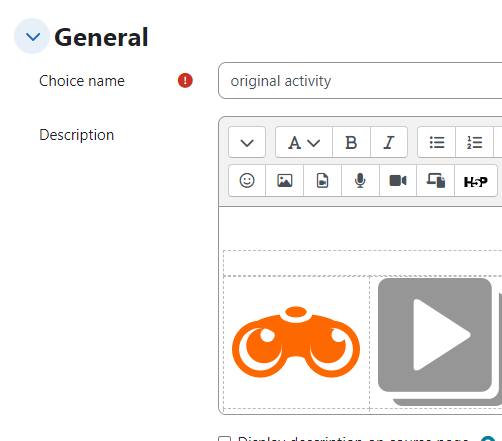Image resolution: width=502 pixels, height=441 pixels.
Task: Insert an unordered bullet list
Action: click(x=437, y=142)
